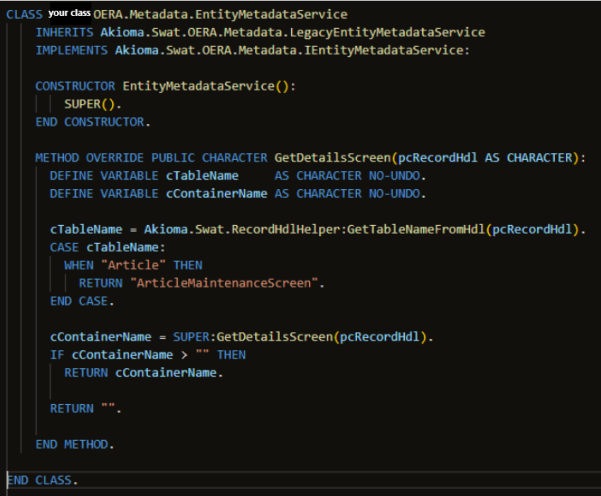601x496 pixels.
Task: Click the 'END CONSTRUCTOR.' line
Action: click(x=93, y=122)
